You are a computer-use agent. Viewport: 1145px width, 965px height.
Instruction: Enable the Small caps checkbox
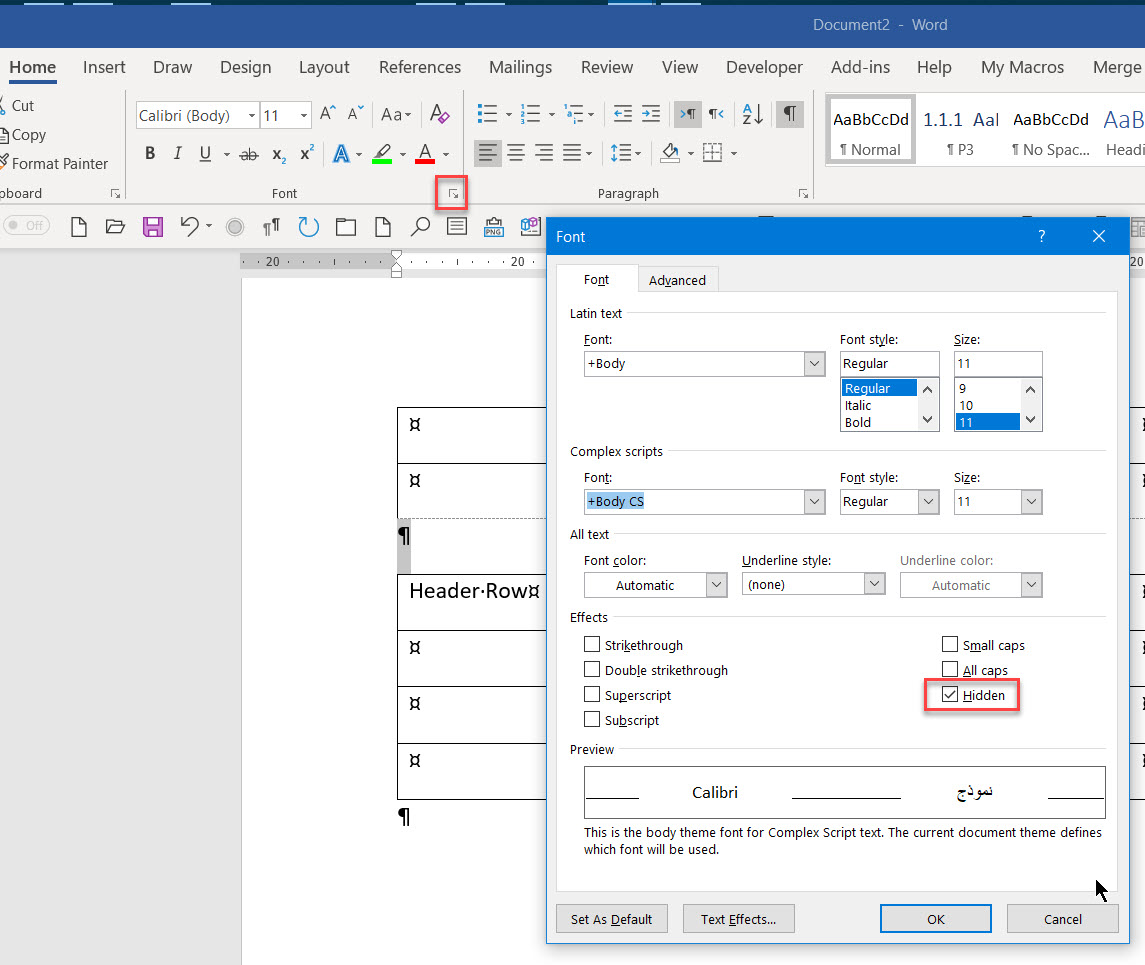950,645
